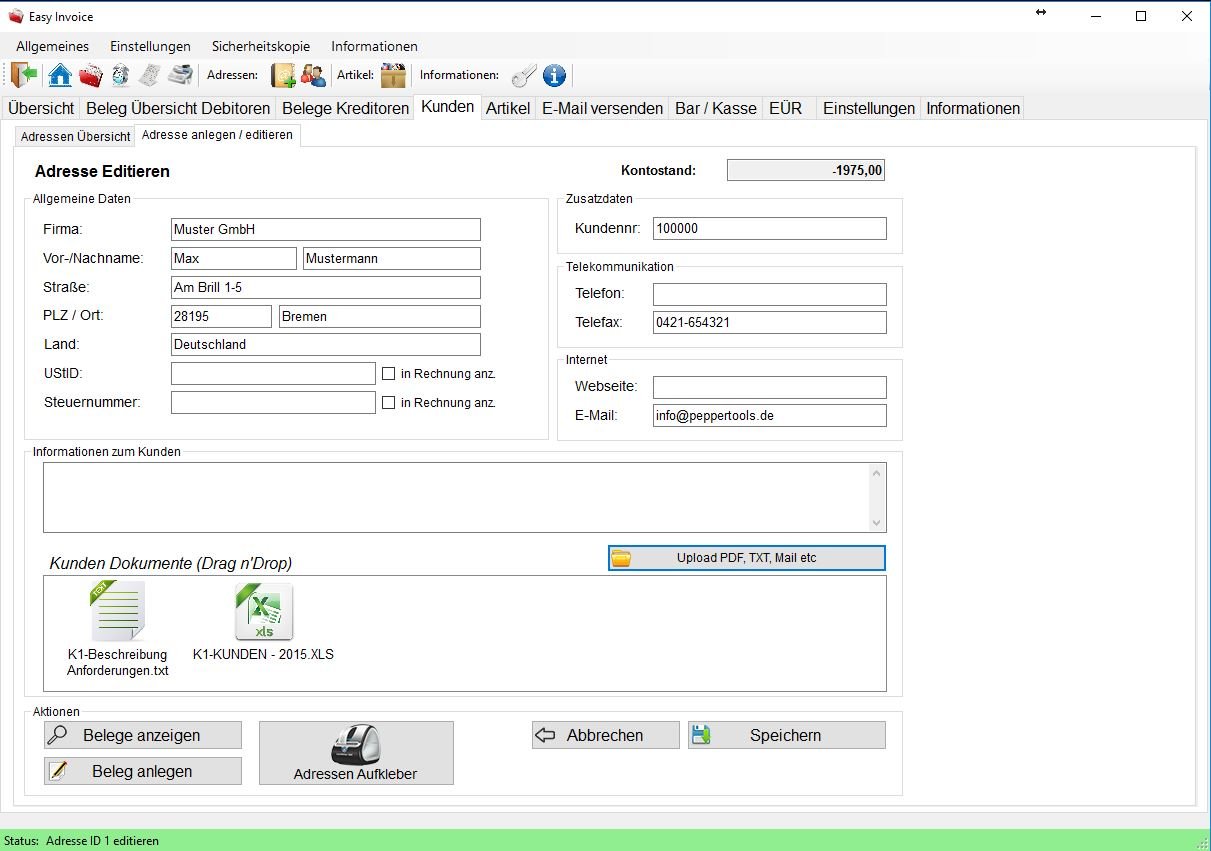Screen dimensions: 1211x851
Task: Click the exit door icon in toolbar
Action: [25, 75]
